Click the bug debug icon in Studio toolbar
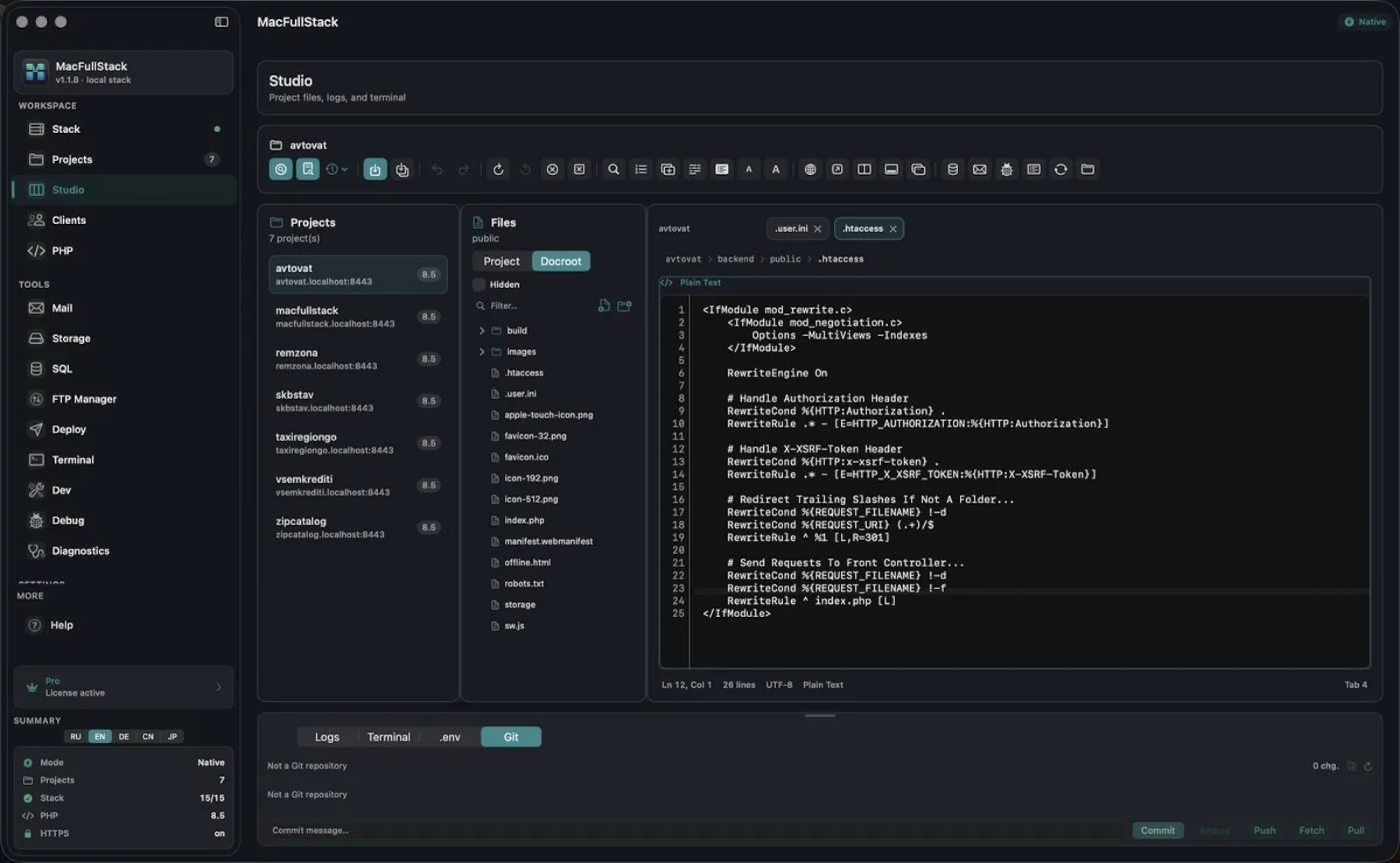 pos(1007,170)
